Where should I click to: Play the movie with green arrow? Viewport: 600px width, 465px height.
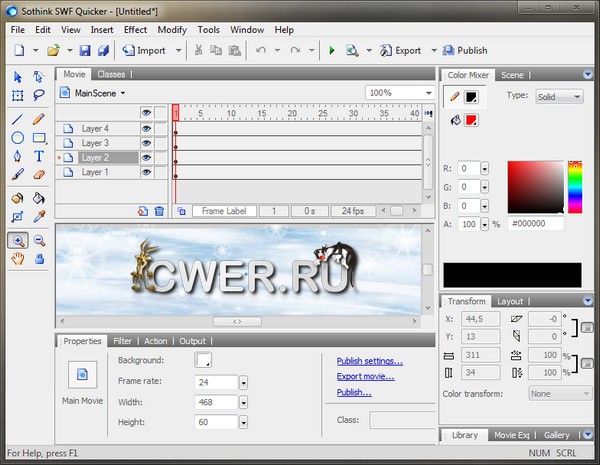point(332,50)
